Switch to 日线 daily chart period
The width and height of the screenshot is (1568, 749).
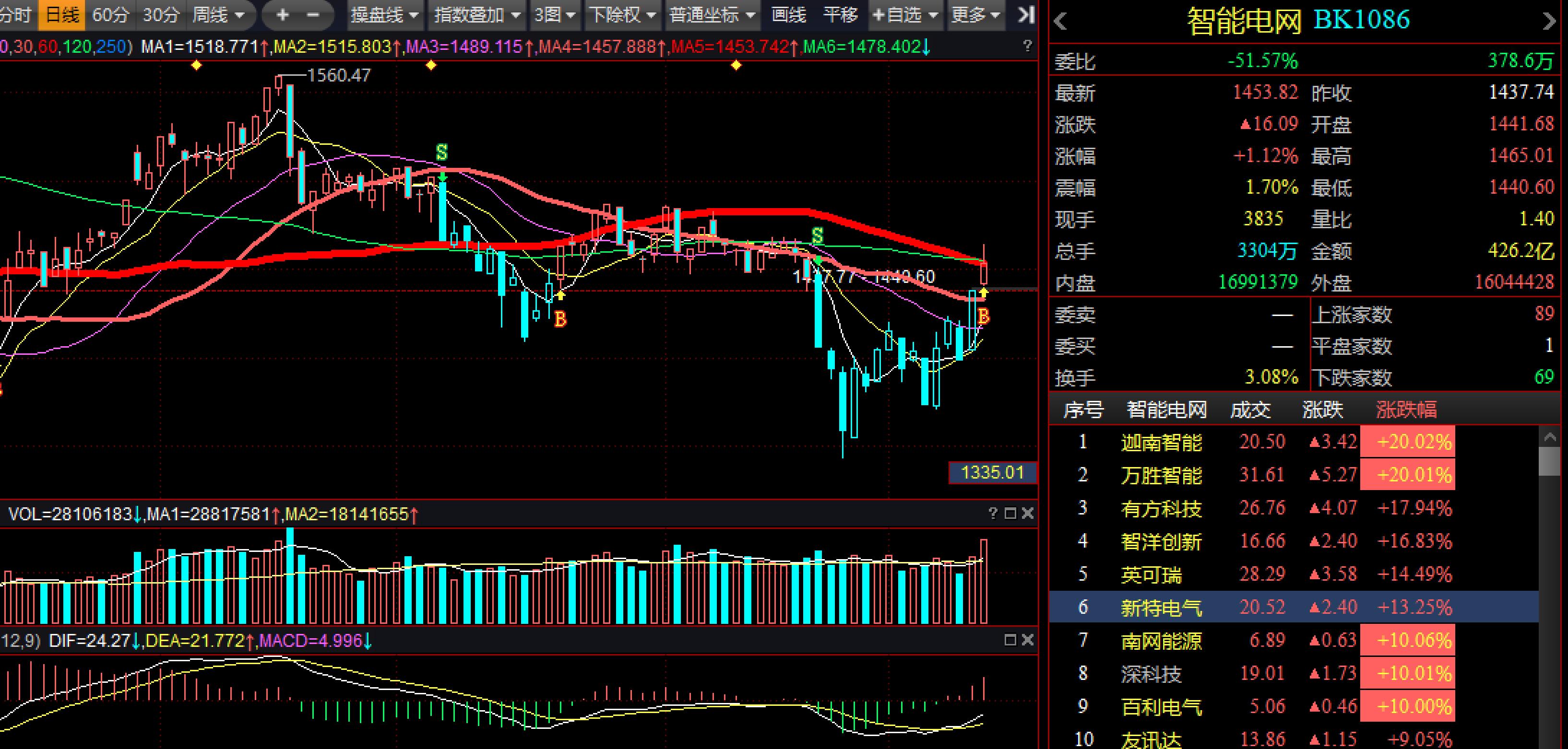coord(62,14)
